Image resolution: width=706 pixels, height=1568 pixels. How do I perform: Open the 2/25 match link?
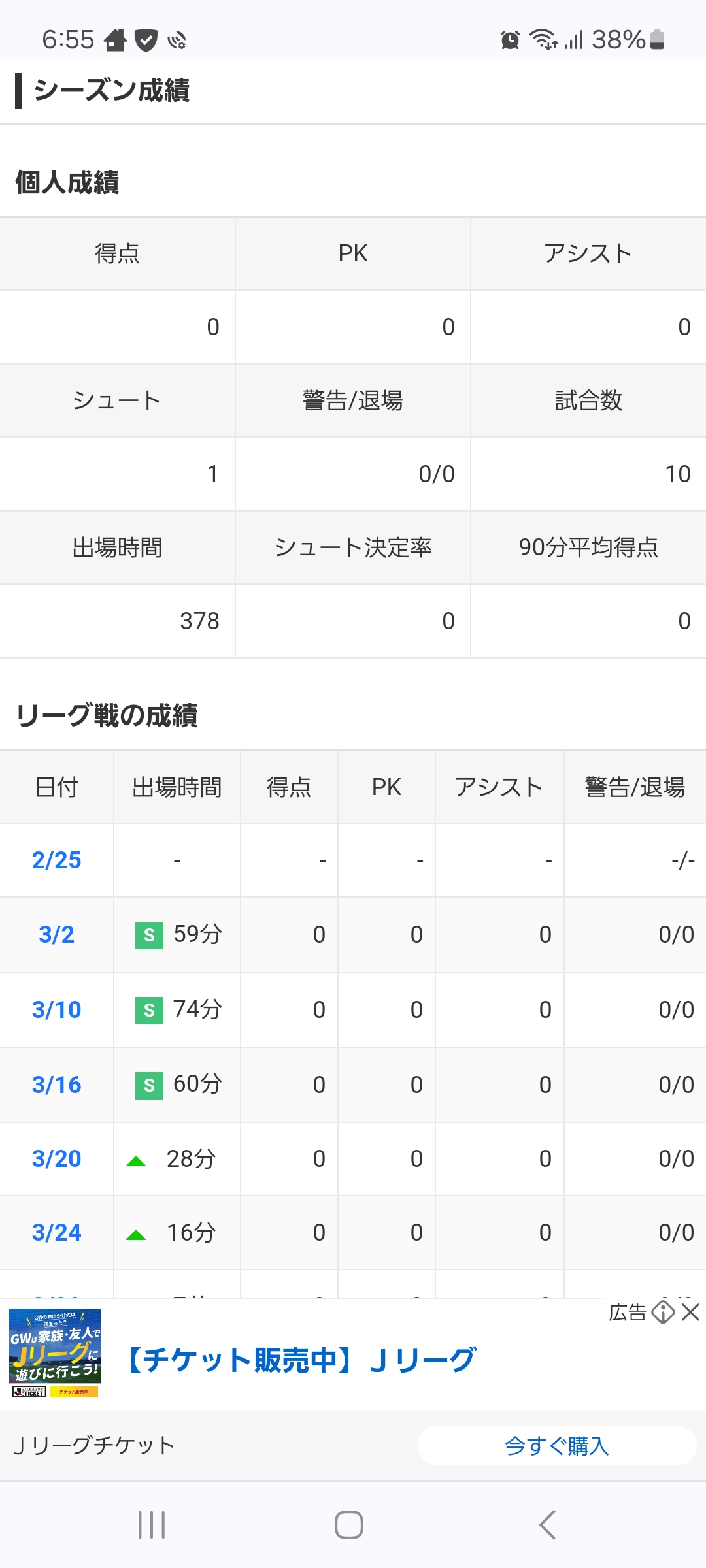pos(57,860)
